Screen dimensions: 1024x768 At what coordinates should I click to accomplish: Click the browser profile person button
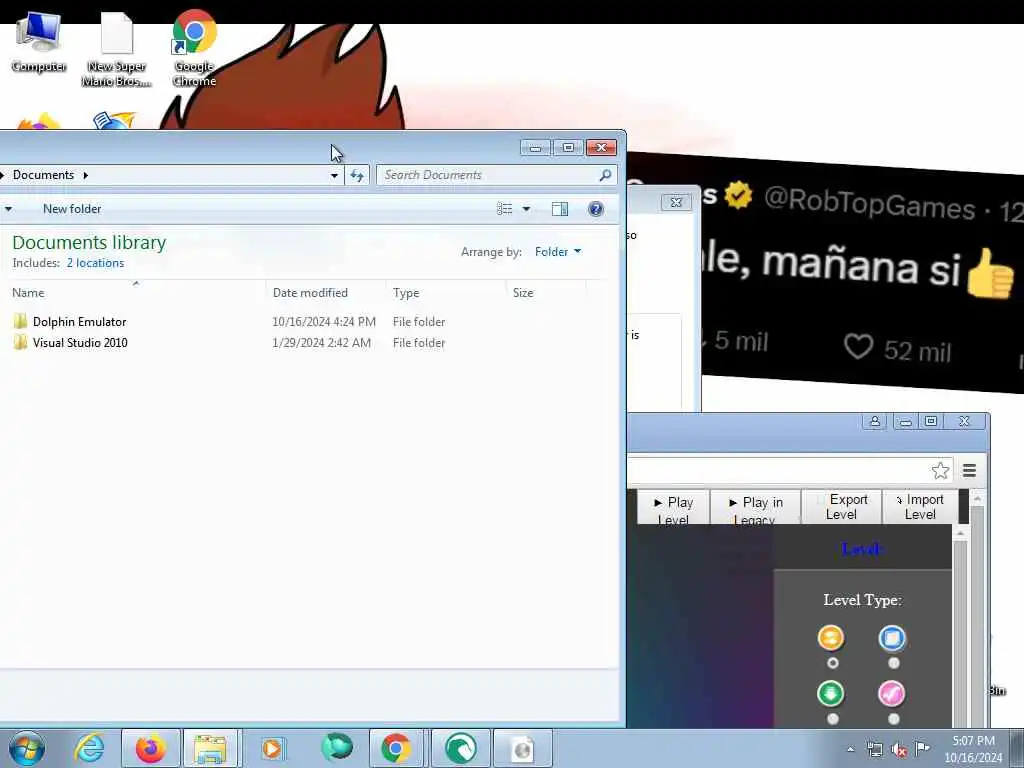pyautogui.click(x=874, y=422)
